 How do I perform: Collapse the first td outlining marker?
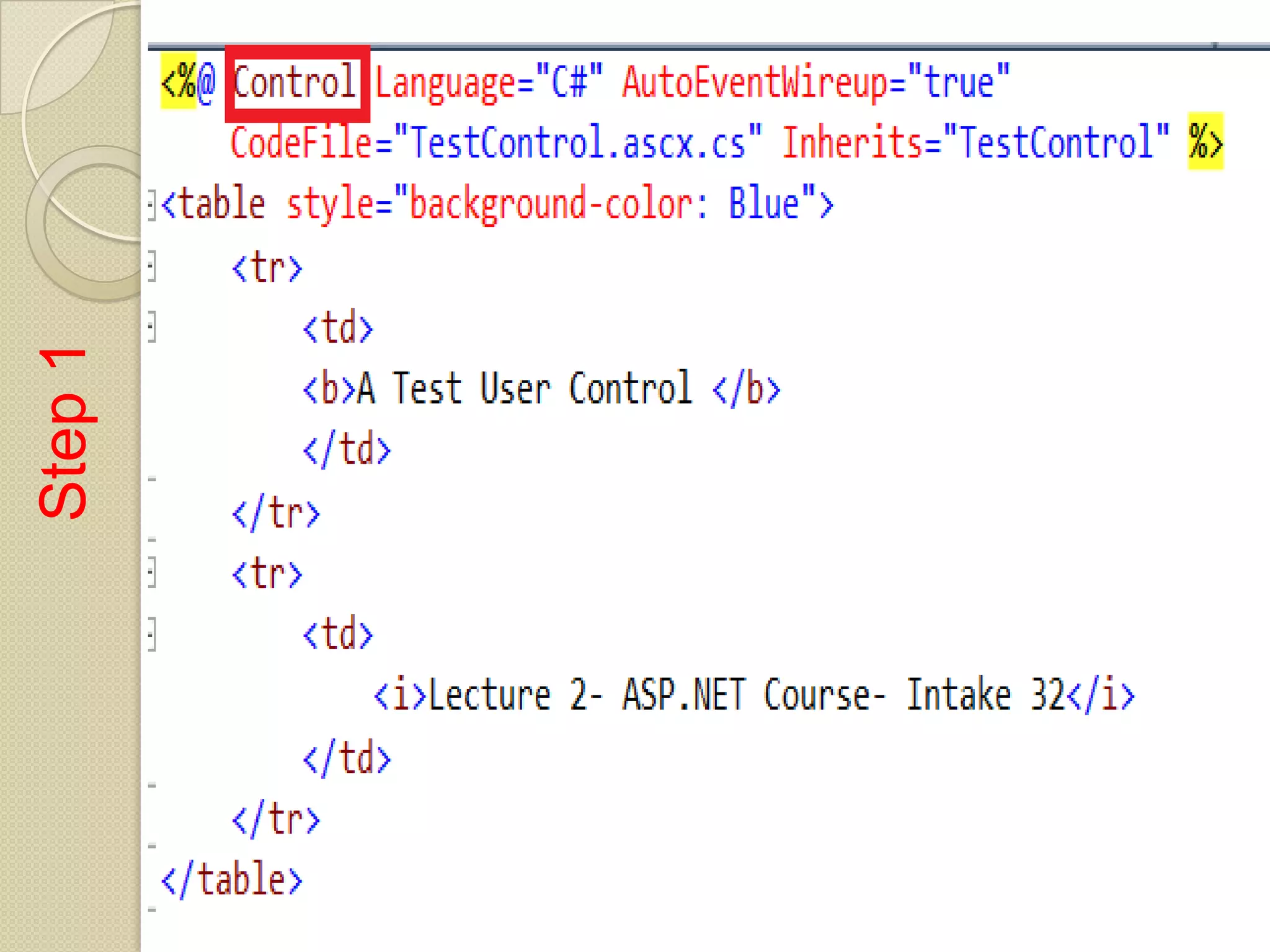pyautogui.click(x=151, y=327)
